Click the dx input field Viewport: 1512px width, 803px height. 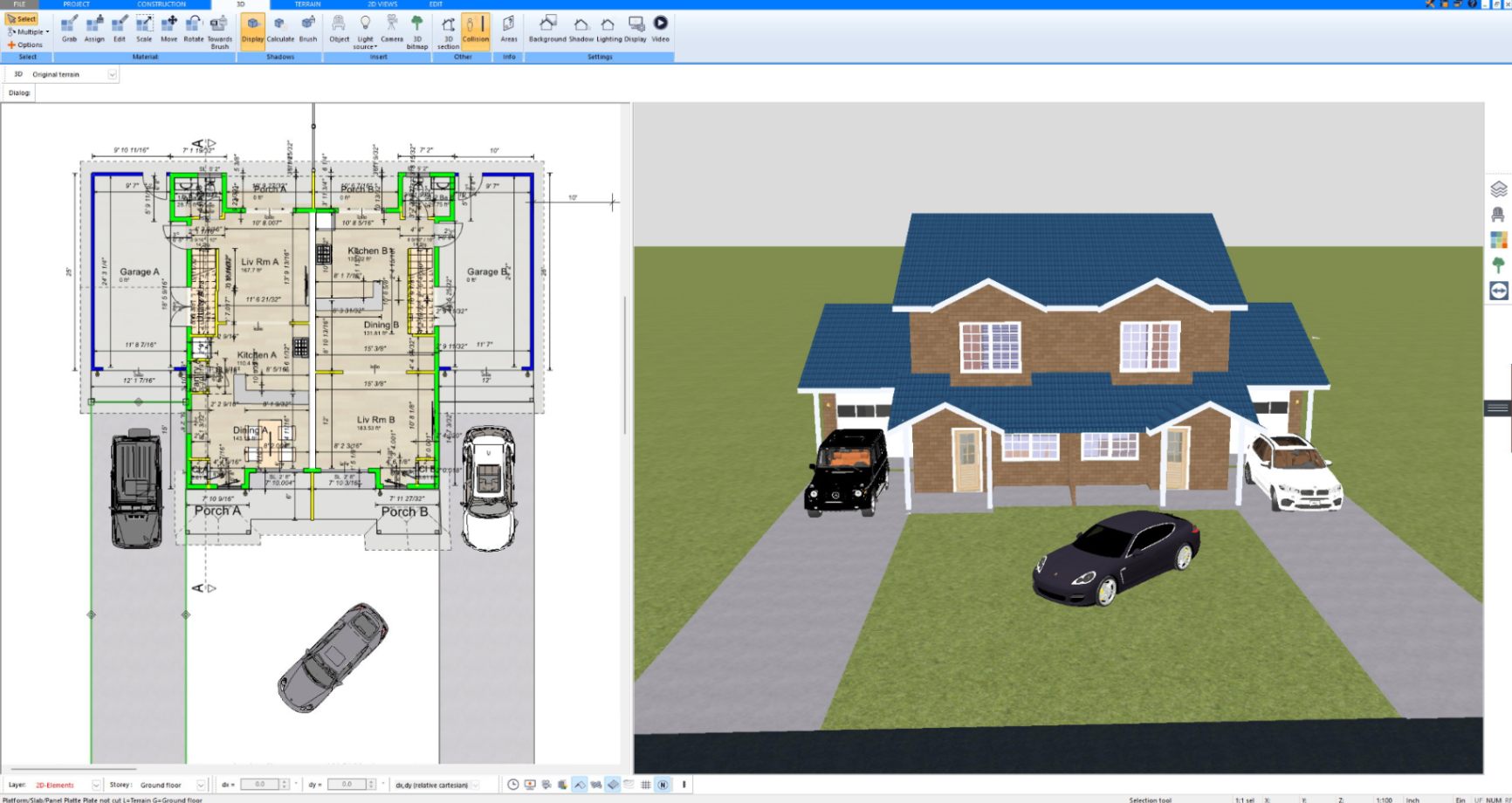click(x=259, y=785)
